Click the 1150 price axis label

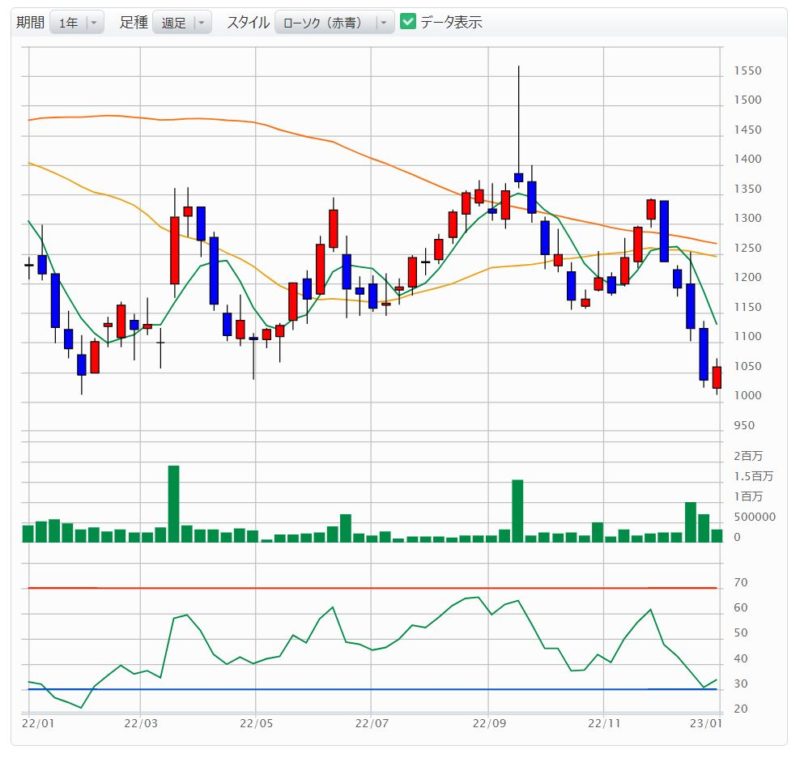pyautogui.click(x=747, y=308)
